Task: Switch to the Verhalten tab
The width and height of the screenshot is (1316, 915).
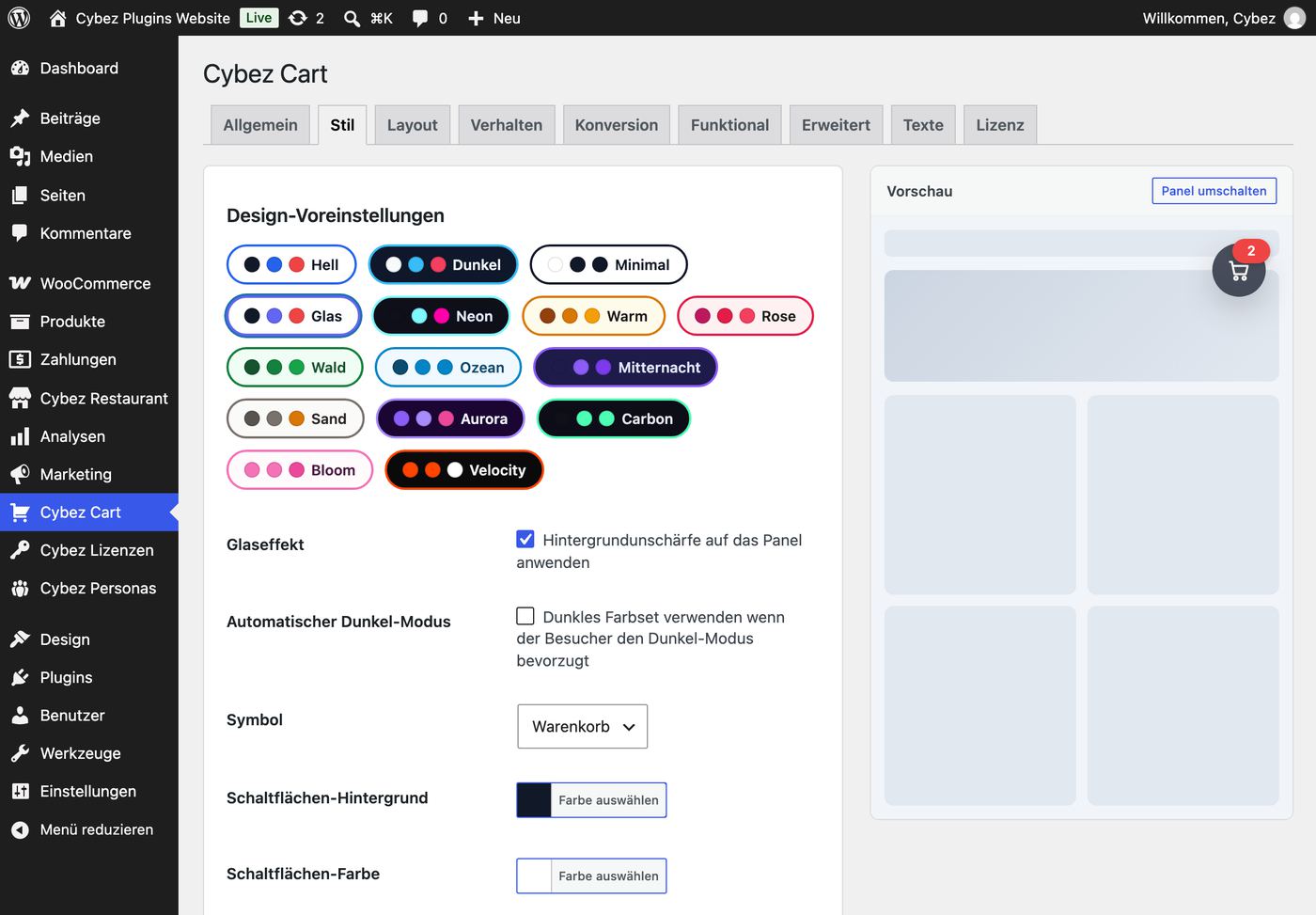Action: [507, 125]
